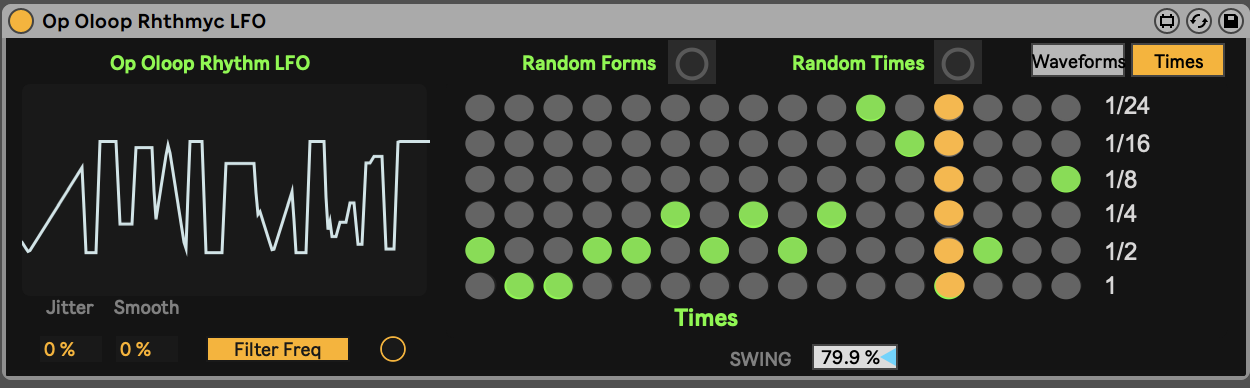
Task: Toggle the device activator in title bar
Action: 20,21
